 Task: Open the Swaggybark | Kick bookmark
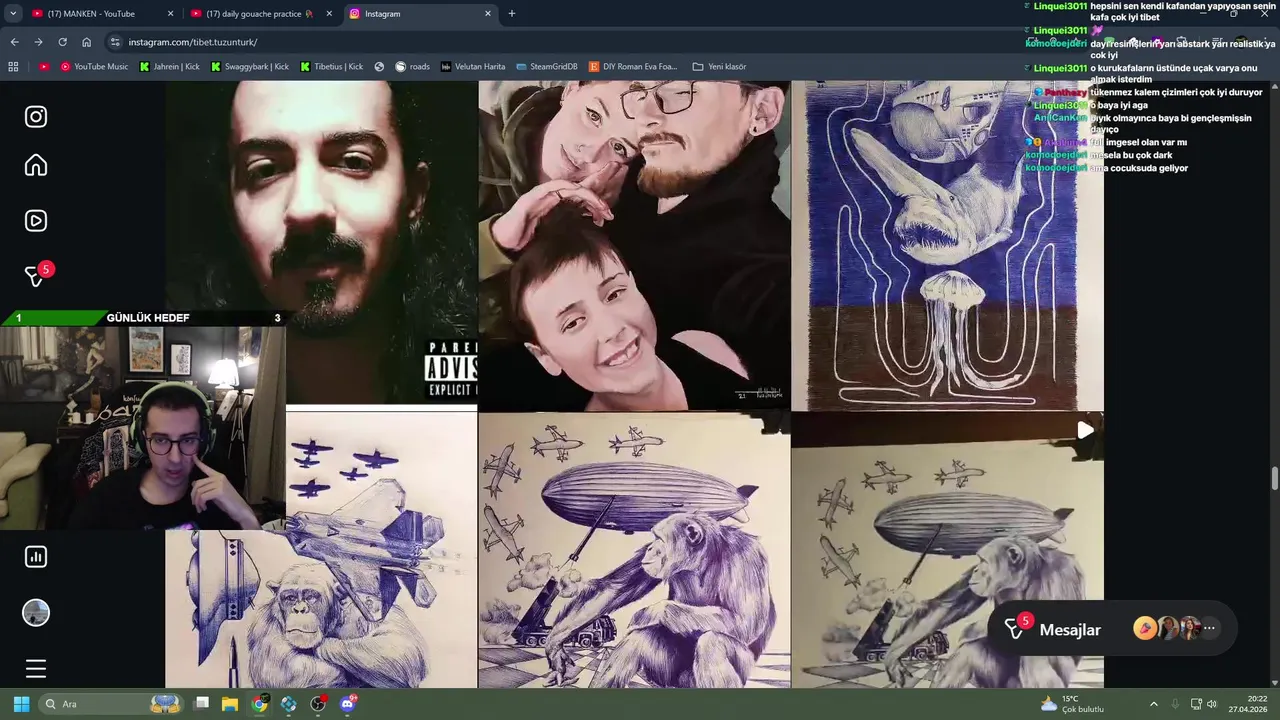250,67
